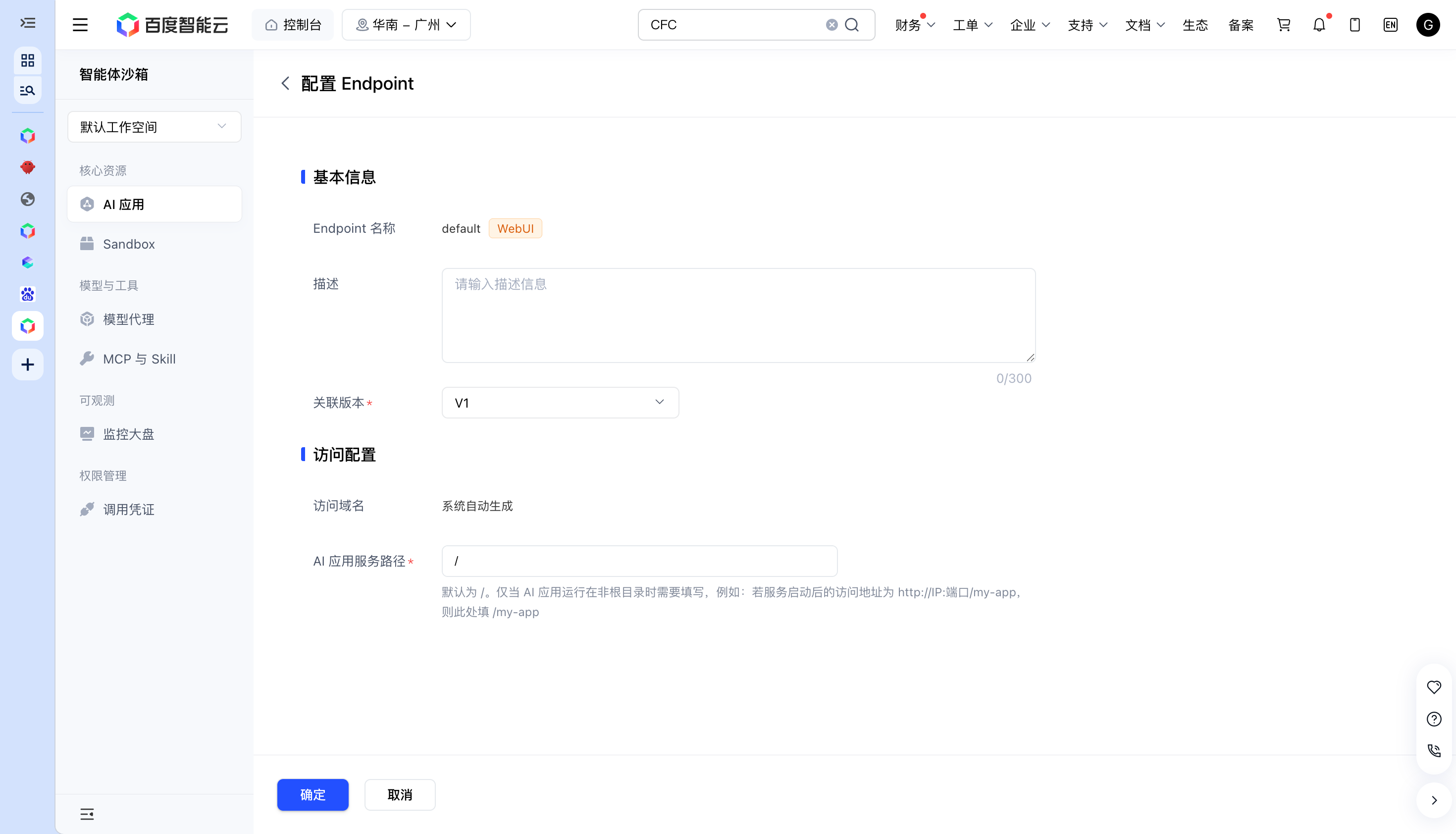1456x834 pixels.
Task: Open the hamburger main menu
Action: tap(80, 25)
